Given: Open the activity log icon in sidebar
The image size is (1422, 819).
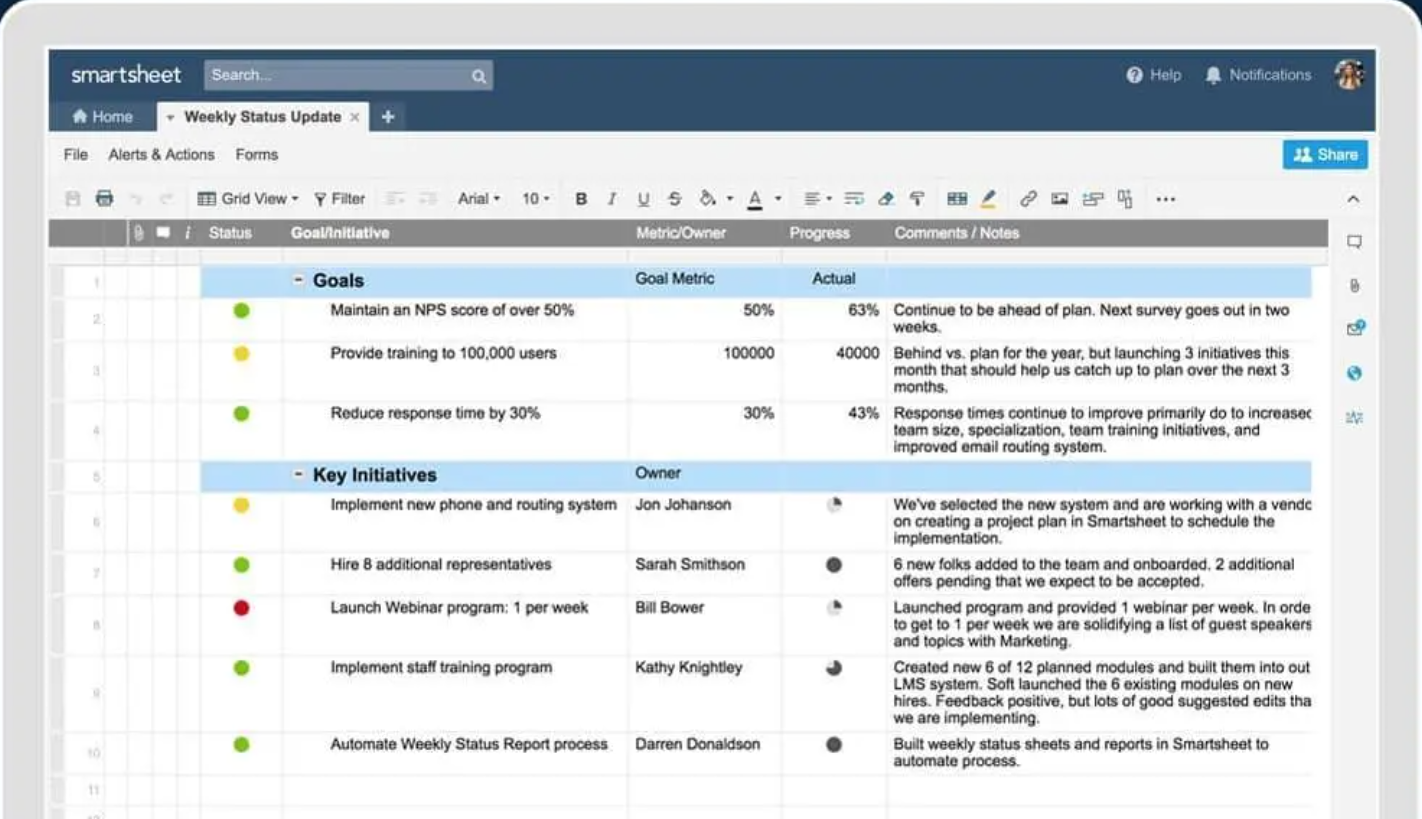Looking at the screenshot, I should tap(1354, 417).
